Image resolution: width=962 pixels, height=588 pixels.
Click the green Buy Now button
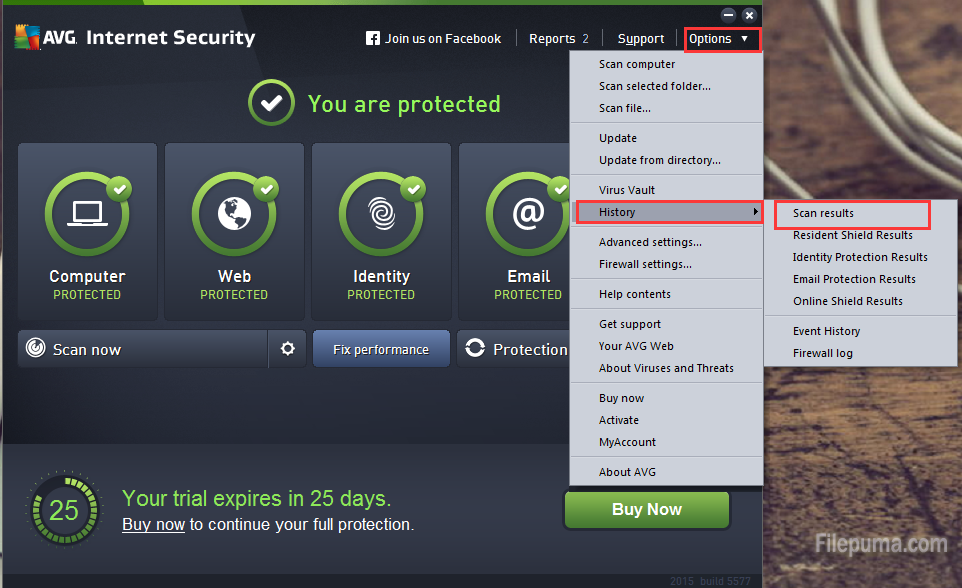[x=646, y=509]
